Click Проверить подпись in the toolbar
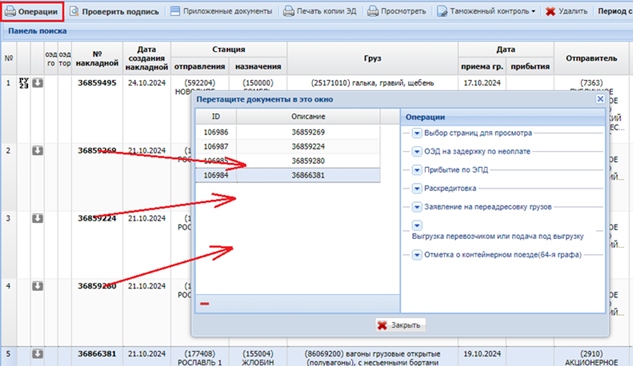The width and height of the screenshot is (633, 366). click(x=114, y=12)
